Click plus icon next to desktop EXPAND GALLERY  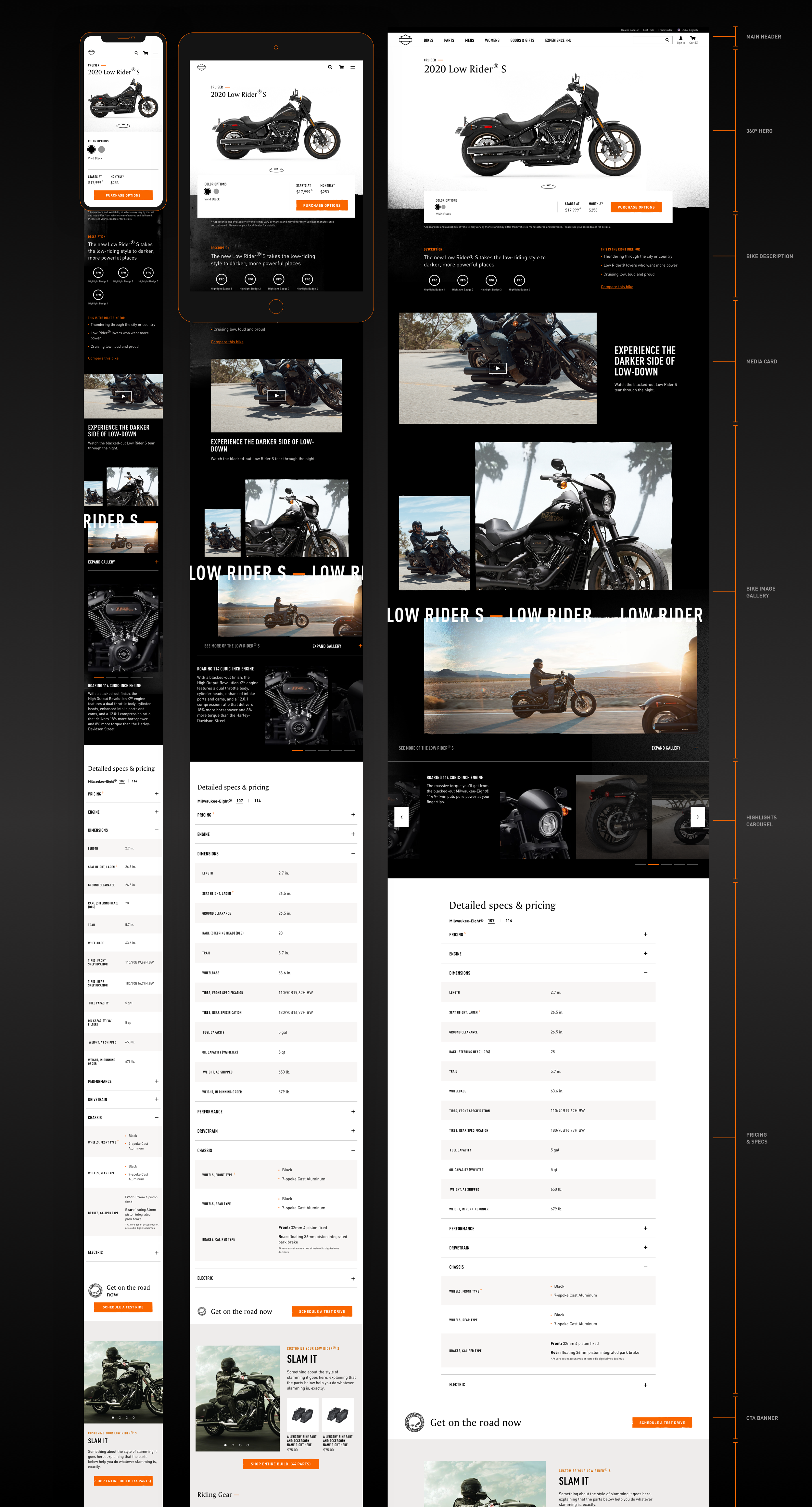[696, 748]
